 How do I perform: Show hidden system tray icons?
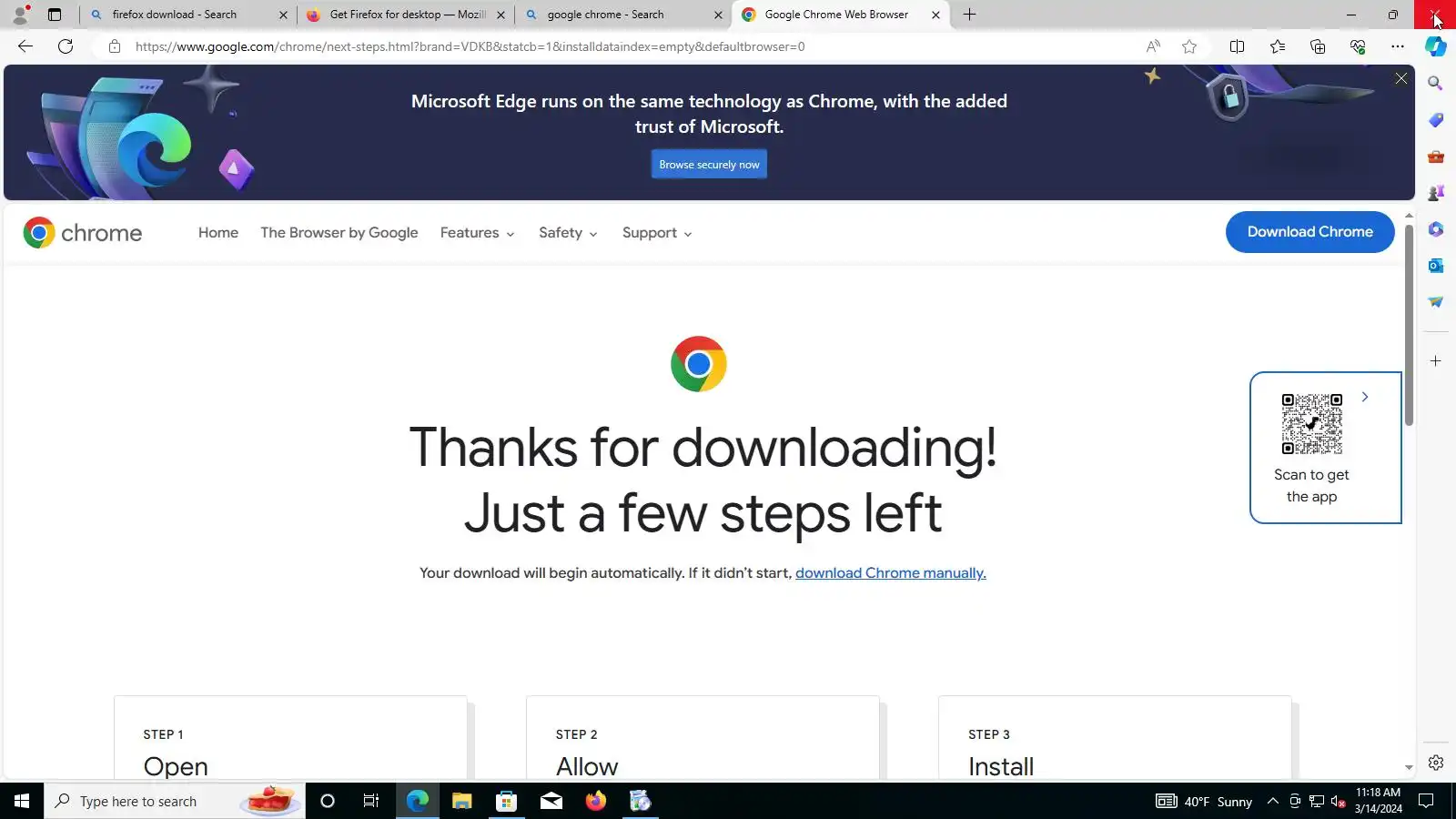click(x=1273, y=801)
